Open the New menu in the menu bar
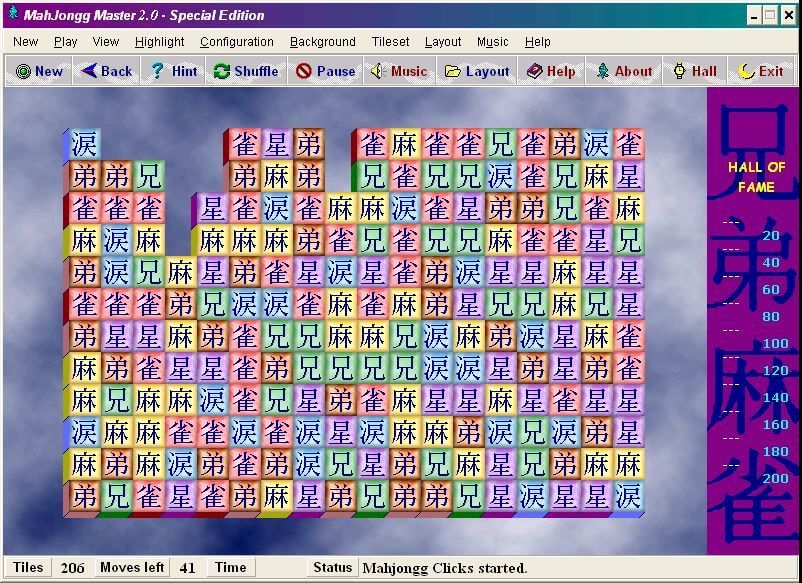The height and width of the screenshot is (583, 802). pyautogui.click(x=26, y=42)
